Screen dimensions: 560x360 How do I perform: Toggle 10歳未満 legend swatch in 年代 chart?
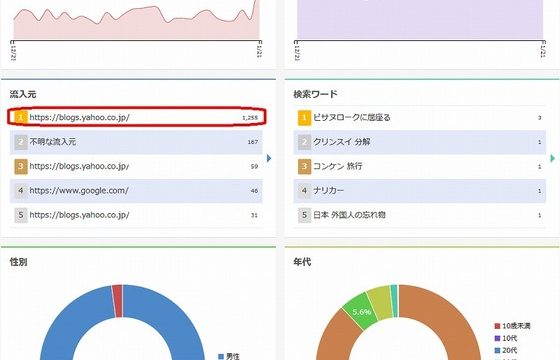497,326
